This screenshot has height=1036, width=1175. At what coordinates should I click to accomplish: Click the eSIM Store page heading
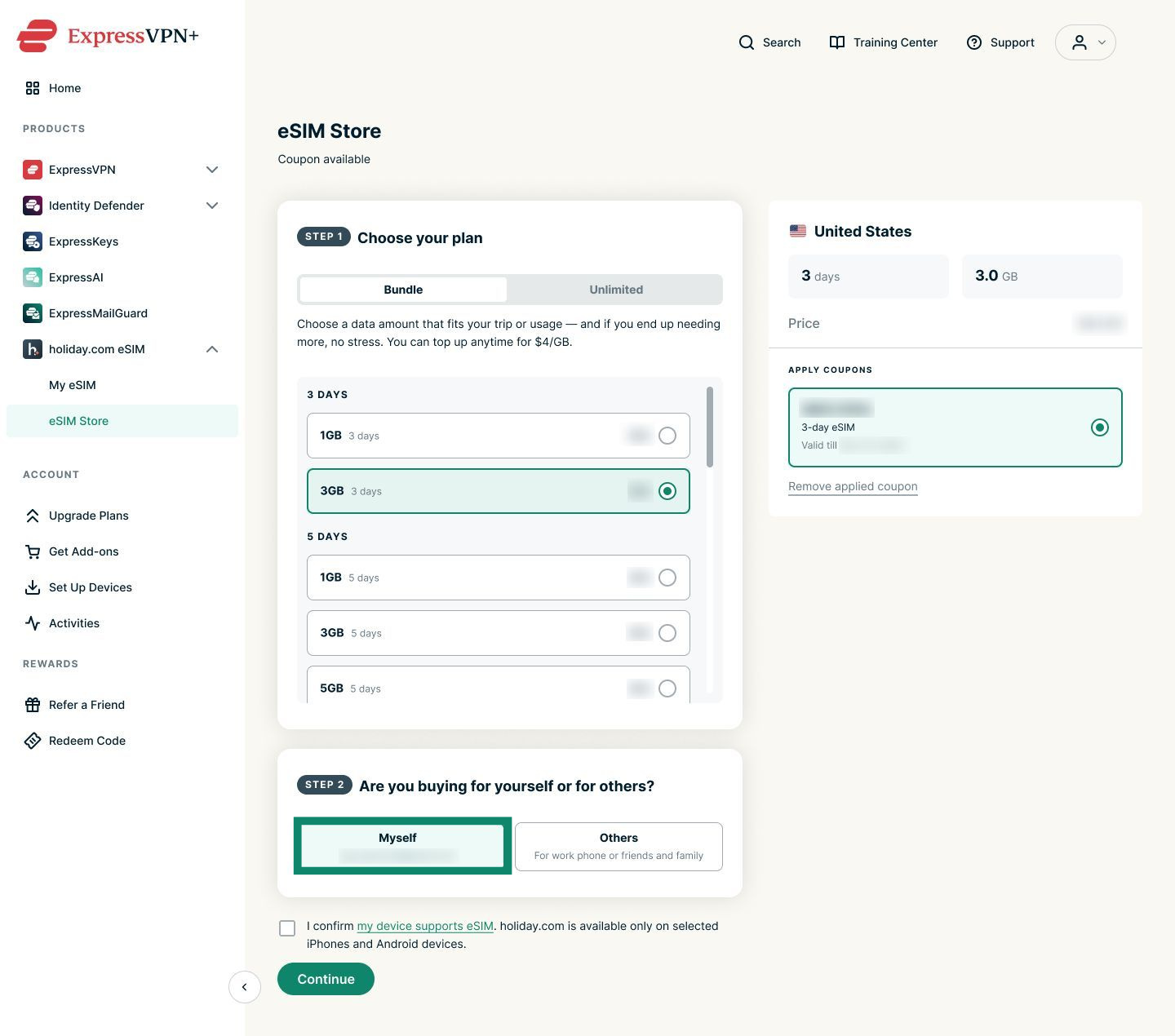click(330, 131)
